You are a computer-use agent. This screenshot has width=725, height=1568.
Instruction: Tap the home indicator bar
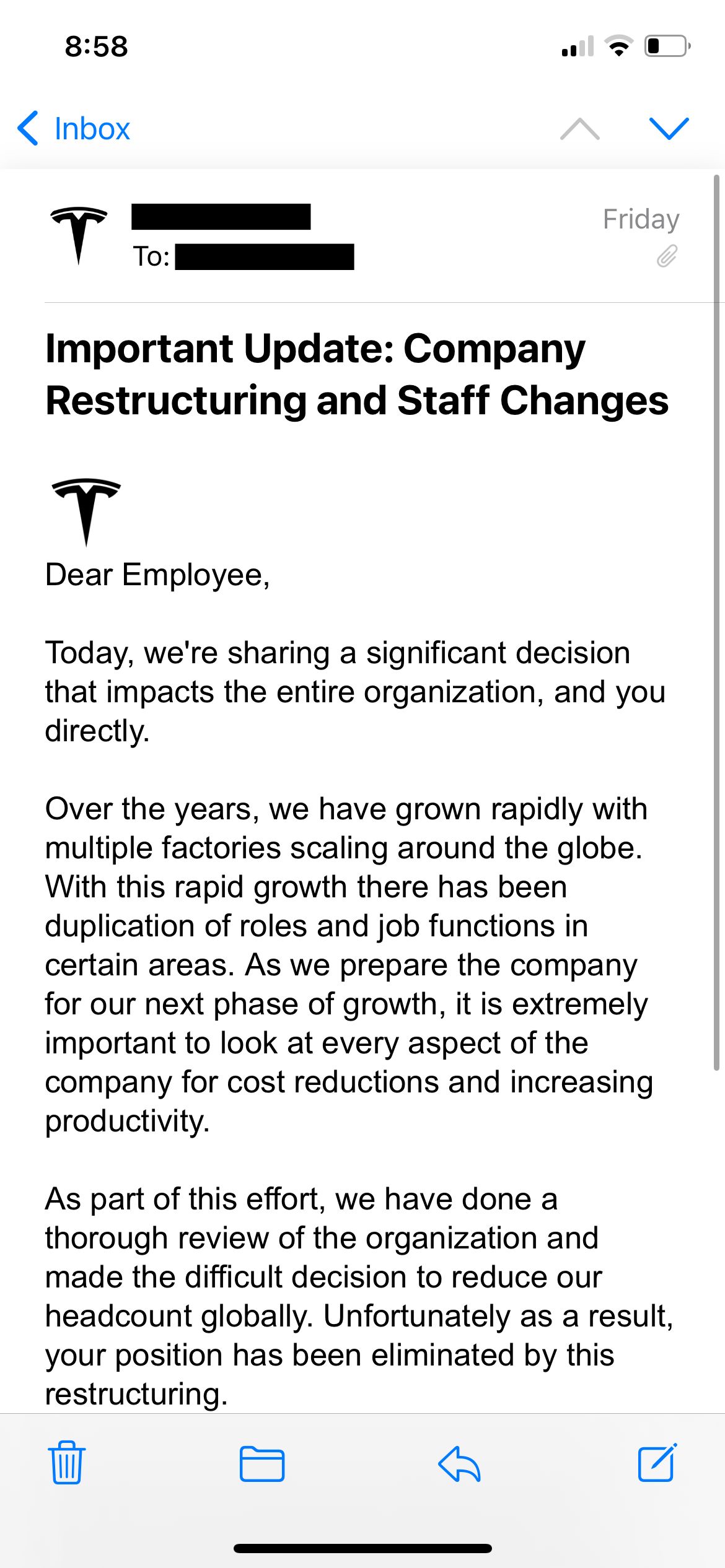pos(362,1548)
